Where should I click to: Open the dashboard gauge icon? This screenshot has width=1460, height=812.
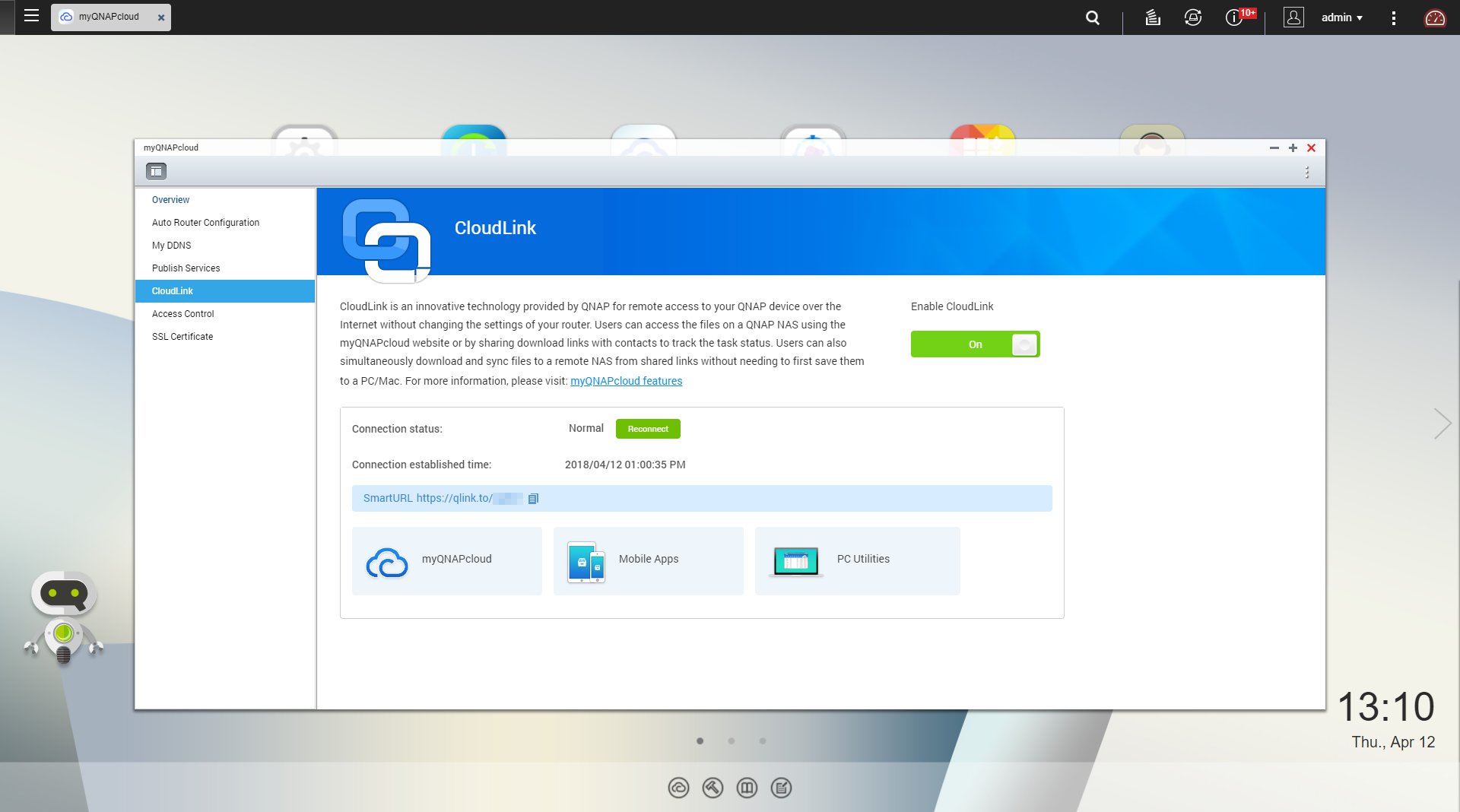click(x=1434, y=17)
